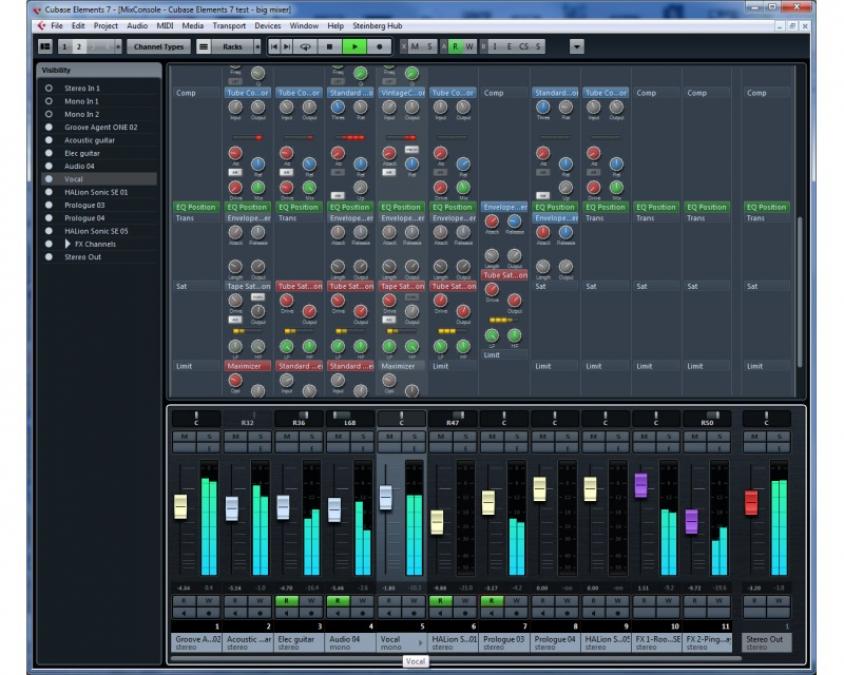This screenshot has width=844, height=675.
Task: Click the Racks button
Action: click(x=232, y=47)
